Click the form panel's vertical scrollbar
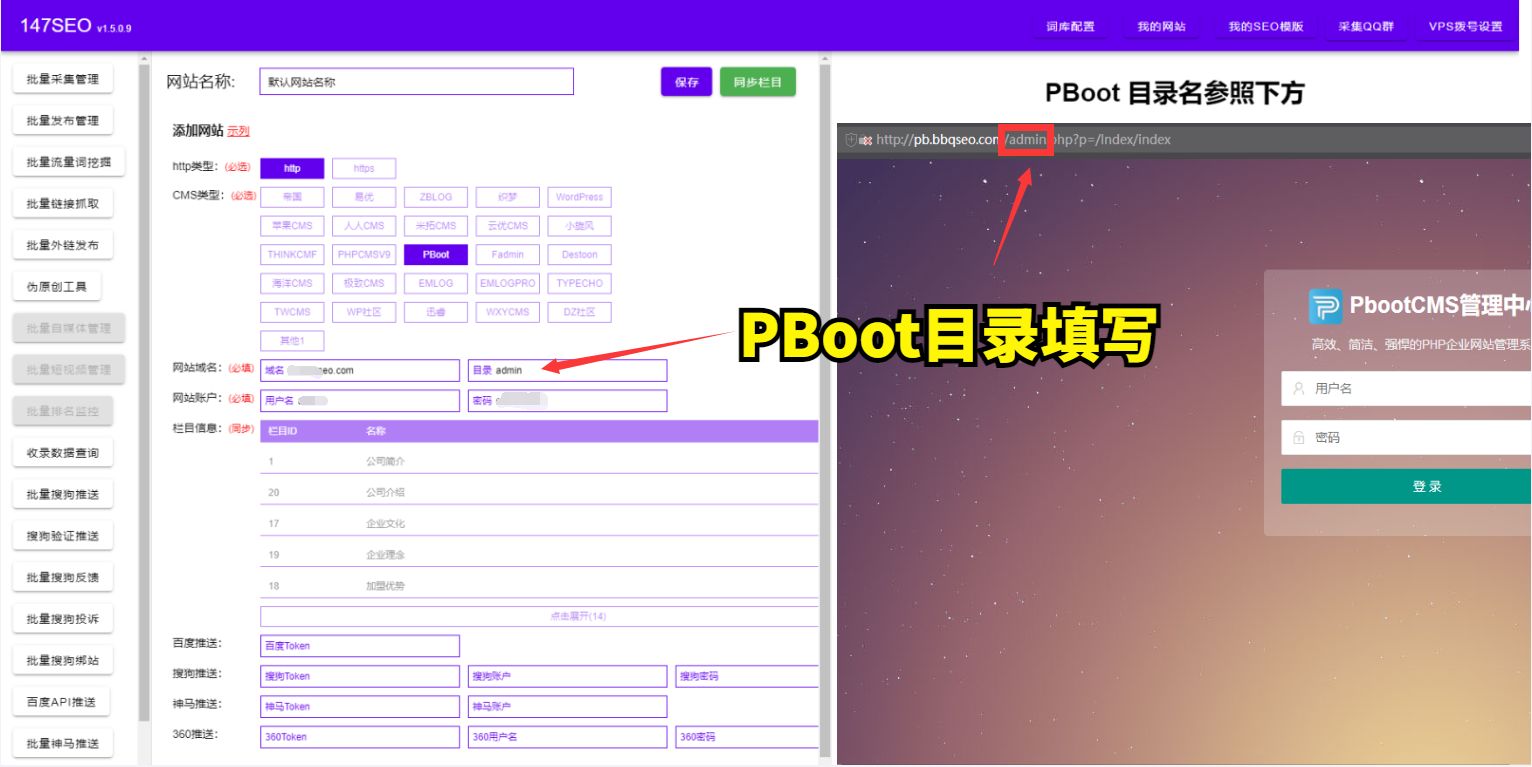 [825, 409]
